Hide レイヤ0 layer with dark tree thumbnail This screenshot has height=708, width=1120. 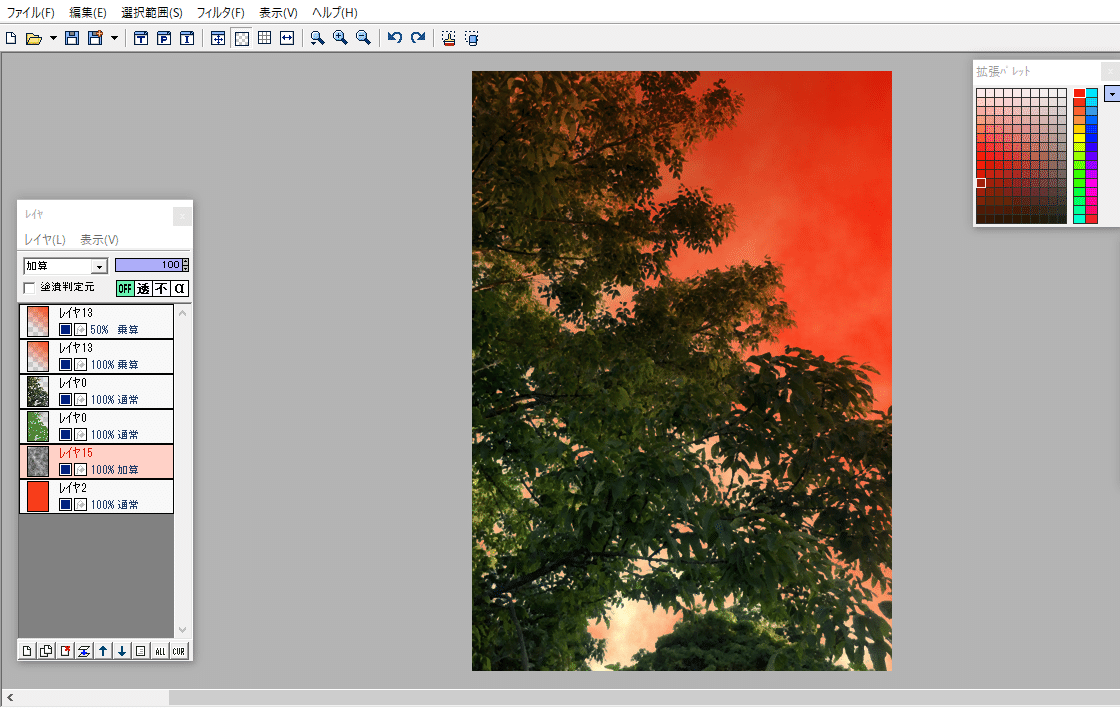click(65, 399)
